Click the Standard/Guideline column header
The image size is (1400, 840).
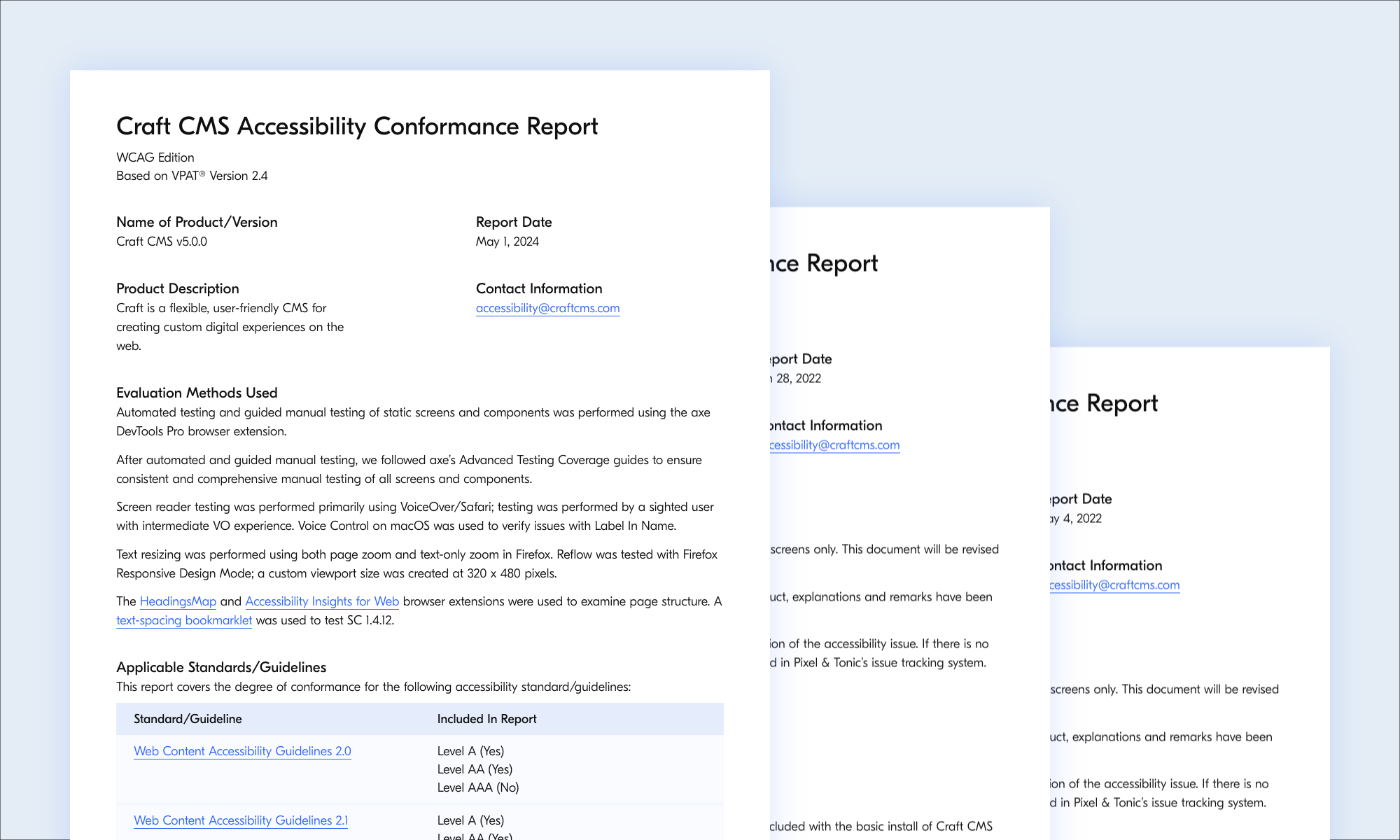(x=188, y=719)
